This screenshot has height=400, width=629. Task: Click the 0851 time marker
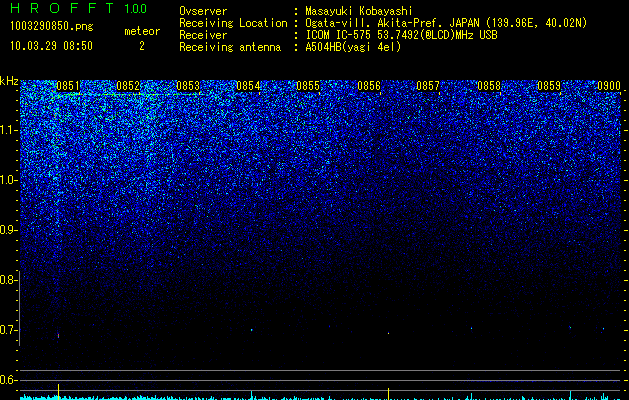pyautogui.click(x=68, y=86)
